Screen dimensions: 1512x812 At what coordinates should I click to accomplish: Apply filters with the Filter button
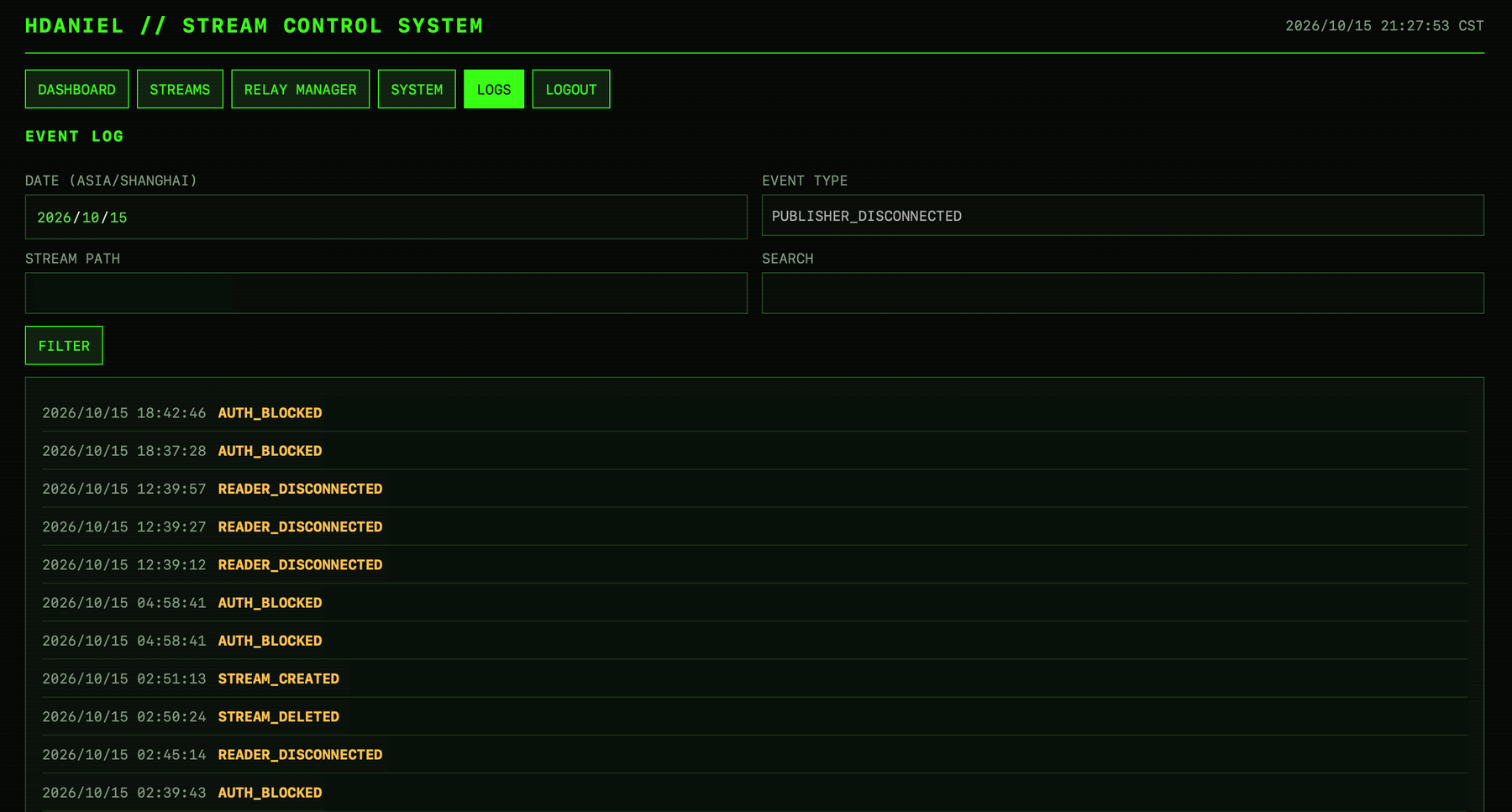pos(64,345)
